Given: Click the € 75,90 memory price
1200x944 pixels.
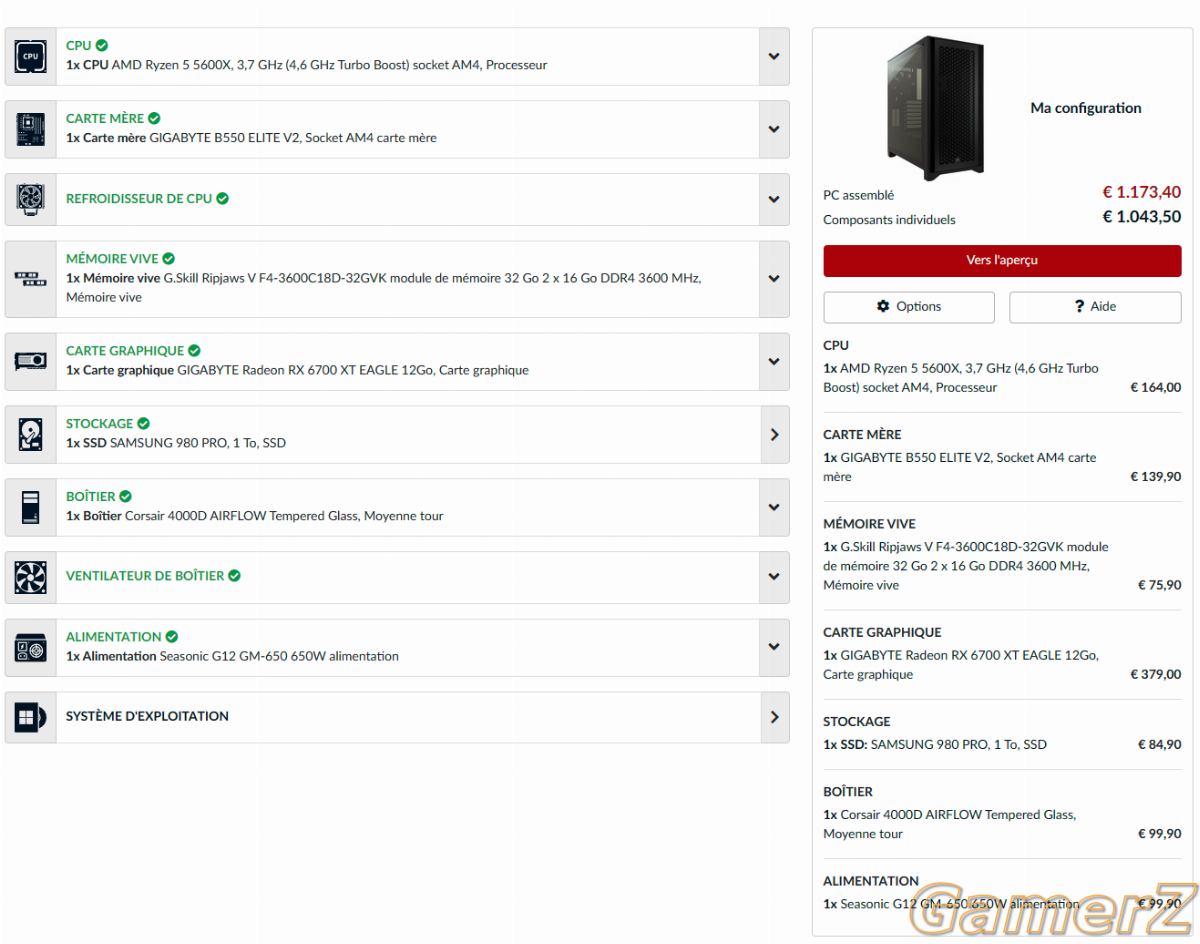Looking at the screenshot, I should point(1159,585).
